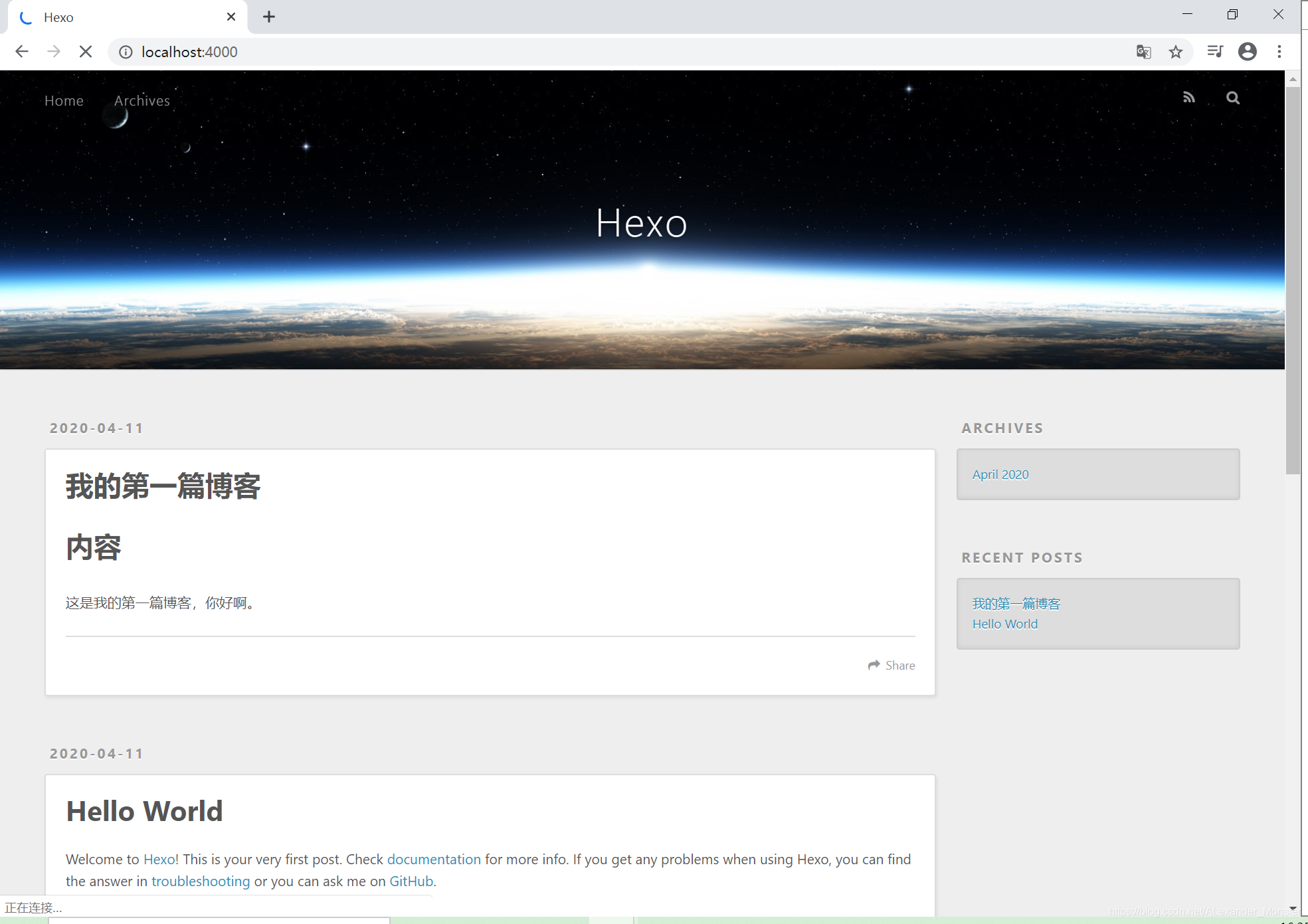Open Chrome's three-dot menu

(1279, 52)
